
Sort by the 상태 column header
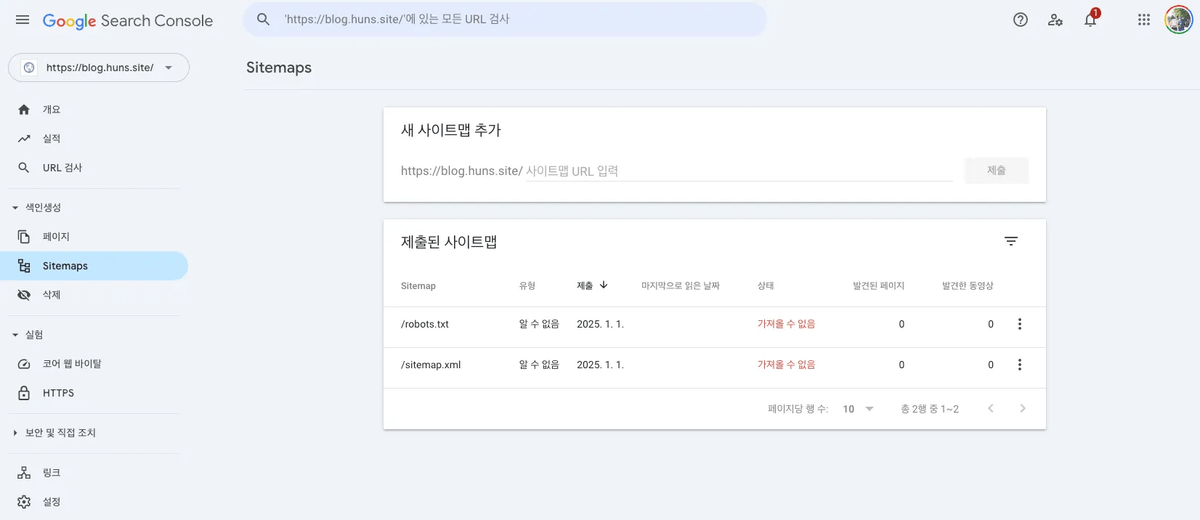pos(766,286)
